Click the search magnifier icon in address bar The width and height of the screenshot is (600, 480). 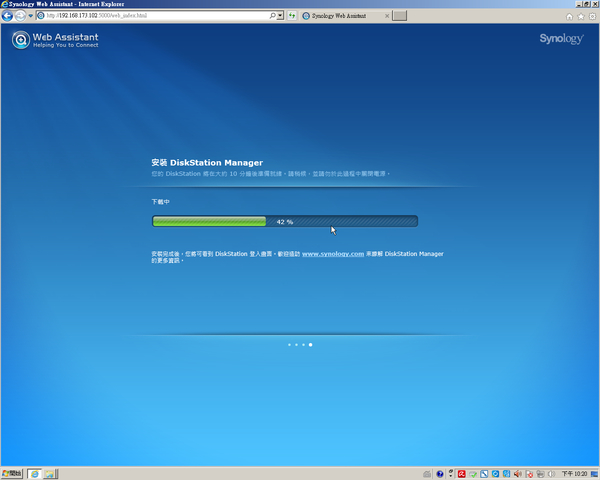(x=272, y=16)
